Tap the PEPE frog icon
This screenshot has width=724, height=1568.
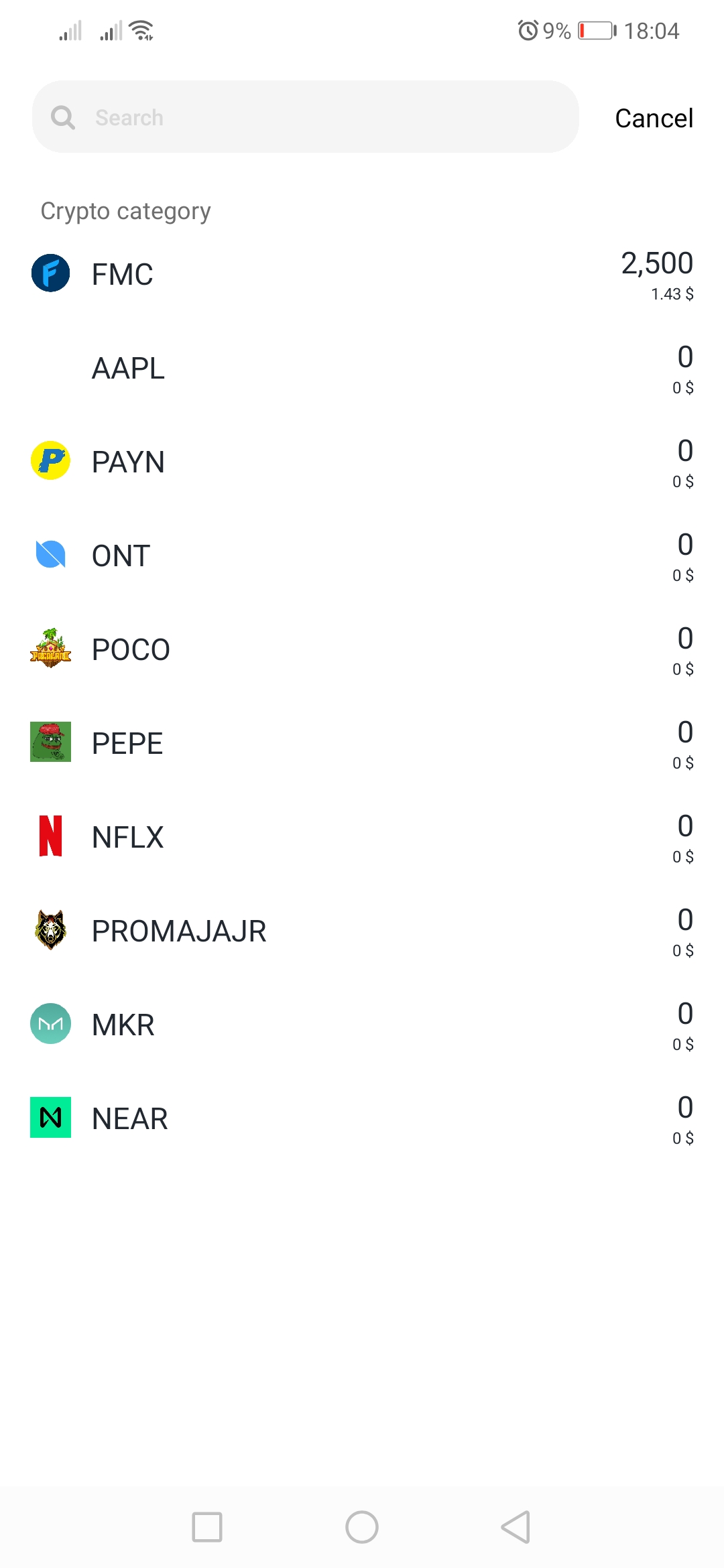click(x=50, y=742)
